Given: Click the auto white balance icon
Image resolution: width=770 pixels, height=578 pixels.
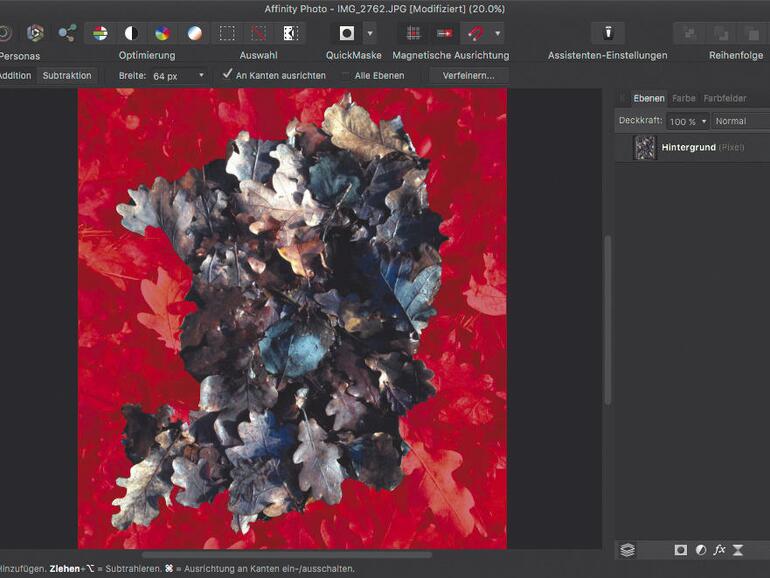Looking at the screenshot, I should pyautogui.click(x=195, y=33).
